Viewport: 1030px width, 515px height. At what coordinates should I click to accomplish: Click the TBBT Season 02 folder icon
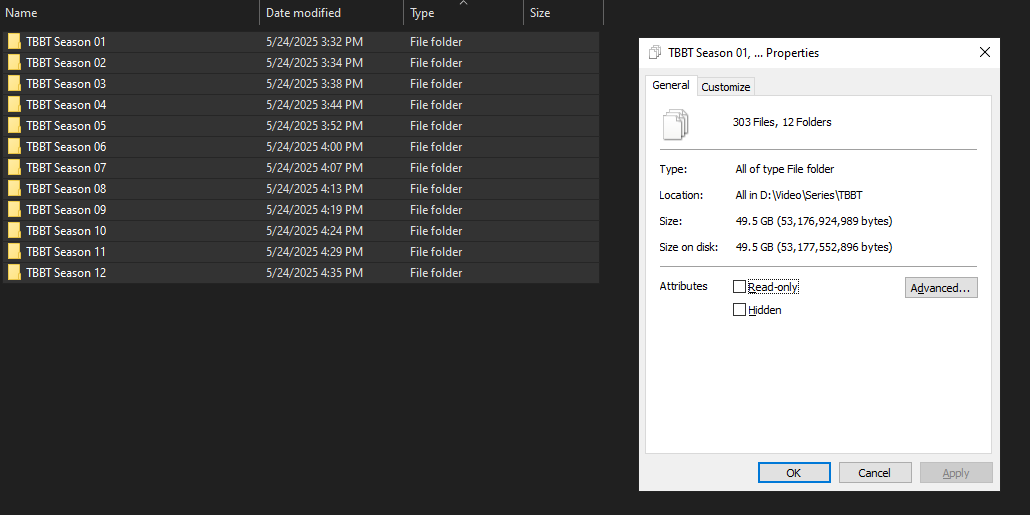(14, 63)
